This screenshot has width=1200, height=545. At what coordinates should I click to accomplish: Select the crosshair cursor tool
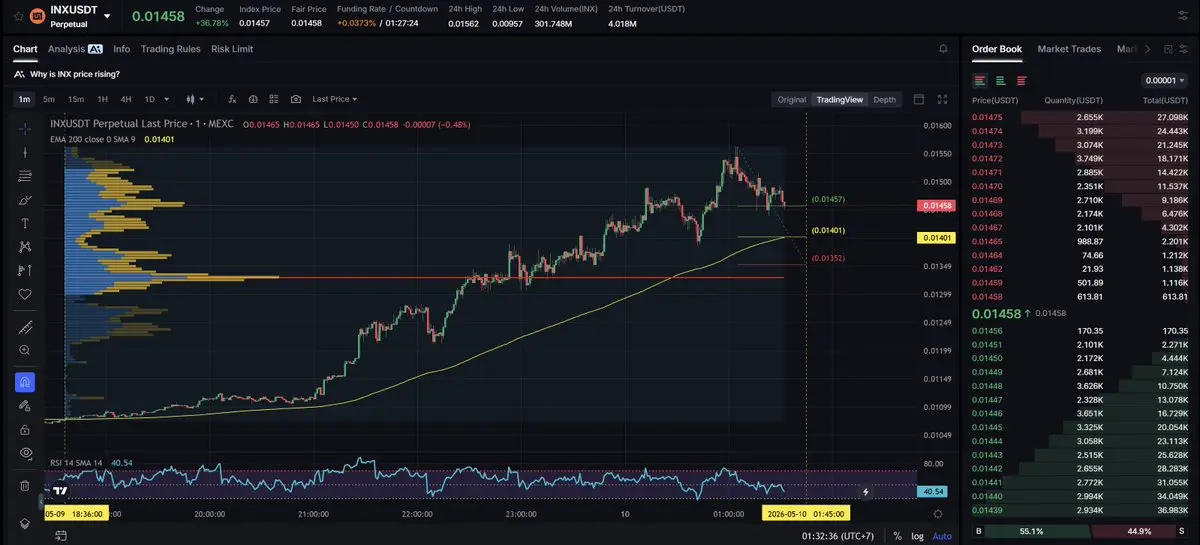(x=25, y=128)
